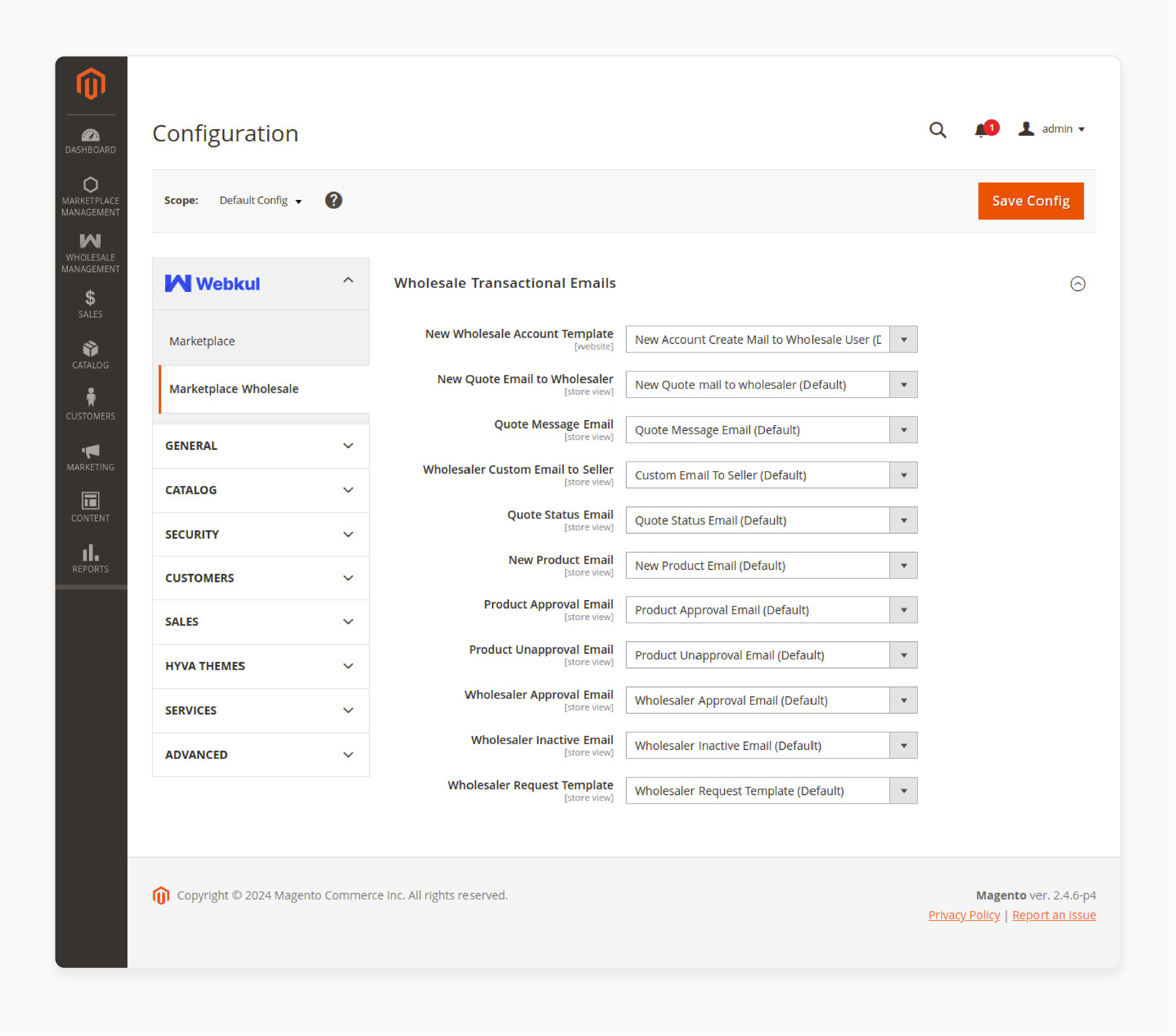Open Wholesaler Request Template dropdown

coord(771,791)
